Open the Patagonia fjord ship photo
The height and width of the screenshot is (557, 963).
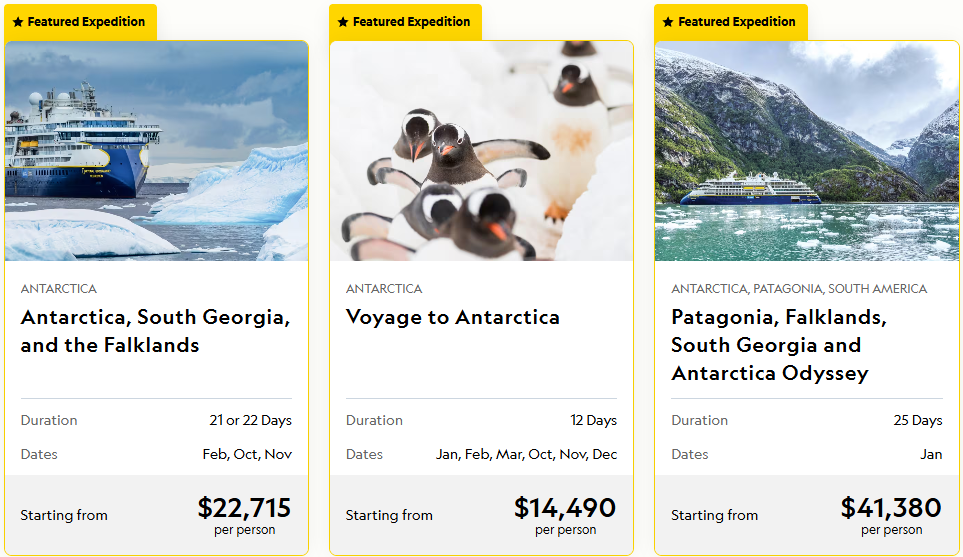(x=807, y=150)
